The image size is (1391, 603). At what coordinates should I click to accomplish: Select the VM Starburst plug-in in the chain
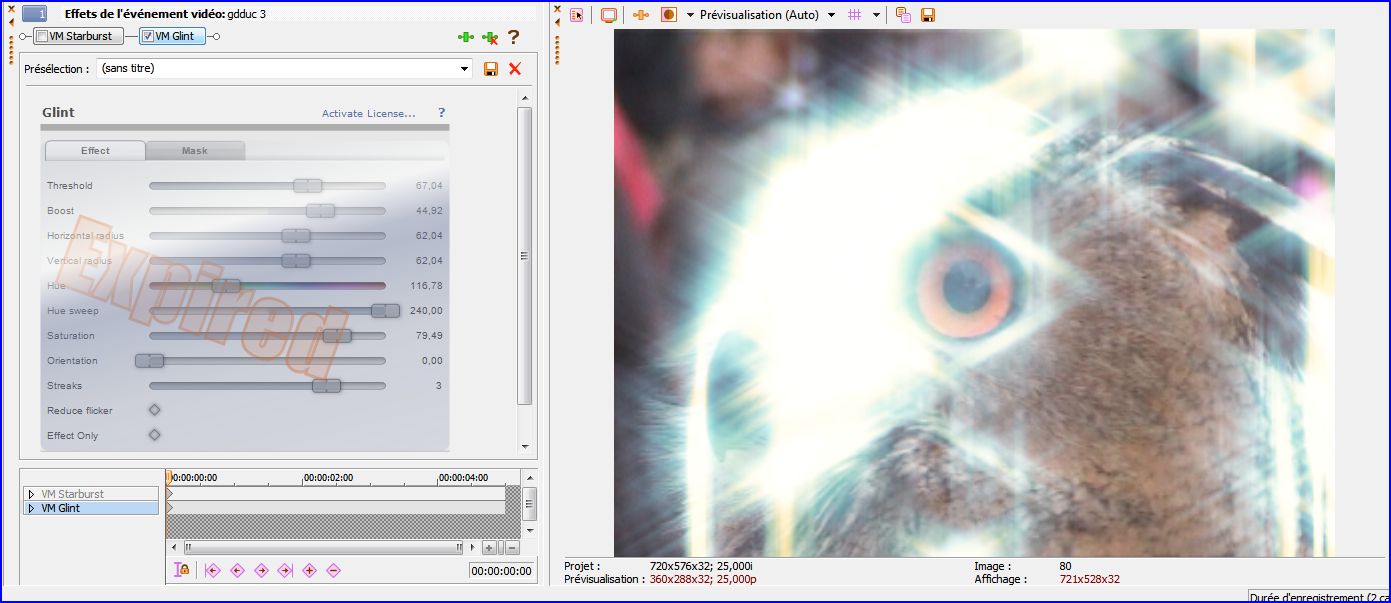(79, 37)
